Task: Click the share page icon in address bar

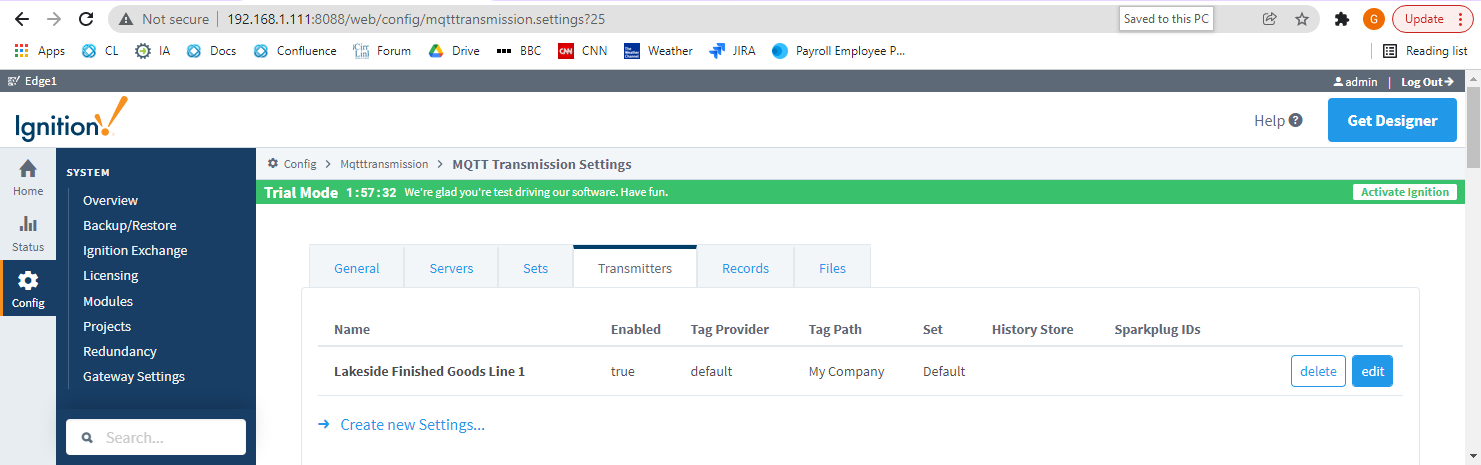Action: 1270,19
